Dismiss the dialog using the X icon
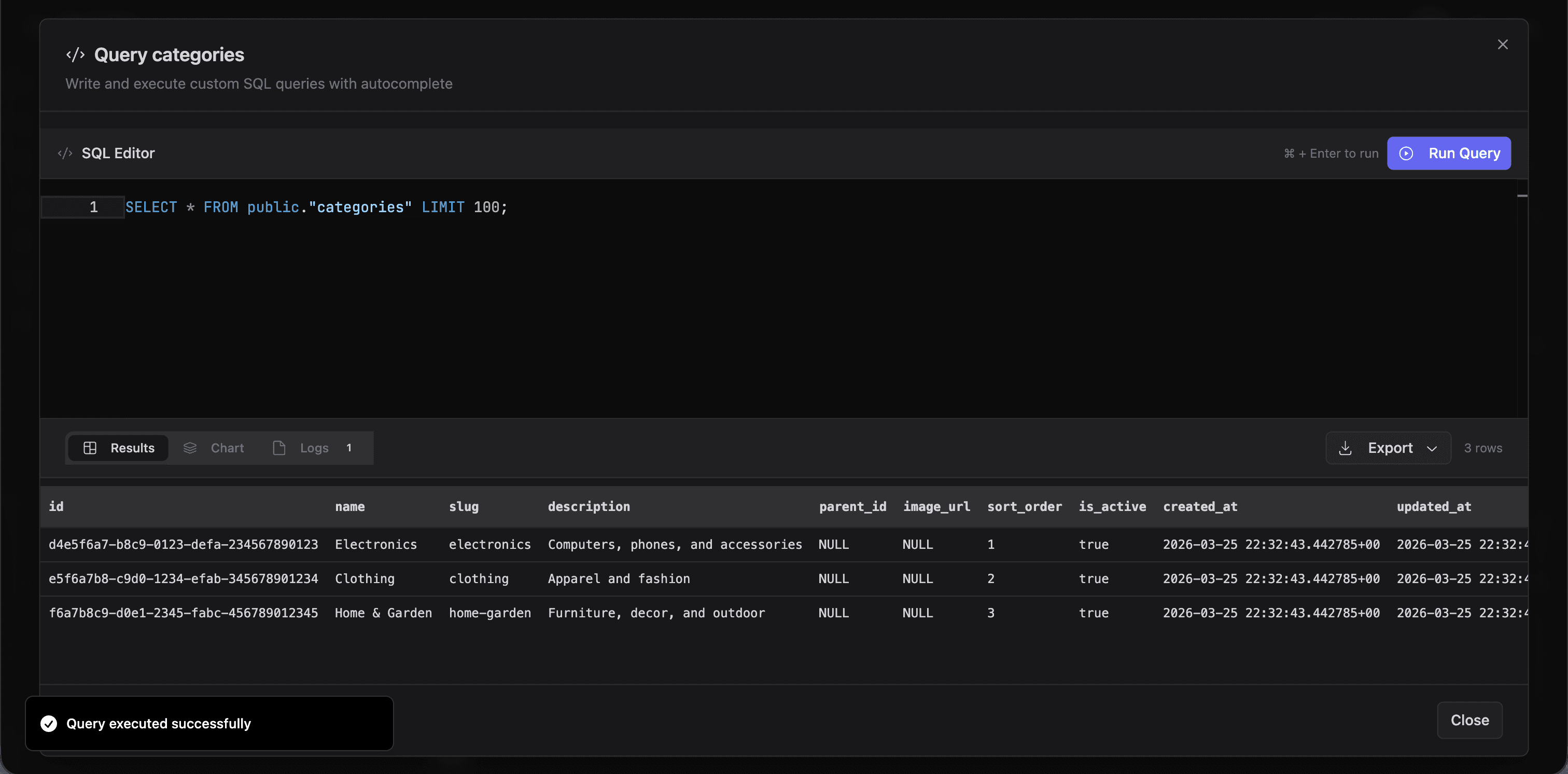This screenshot has height=774, width=1568. 1503,44
